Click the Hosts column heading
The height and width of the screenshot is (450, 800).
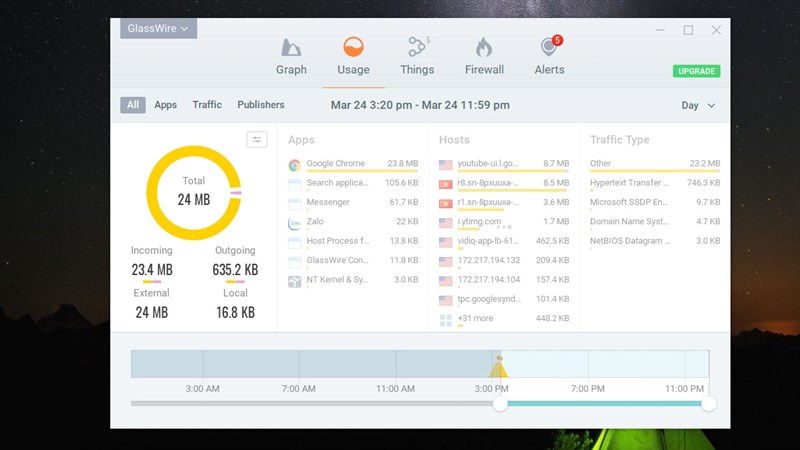[x=454, y=140]
